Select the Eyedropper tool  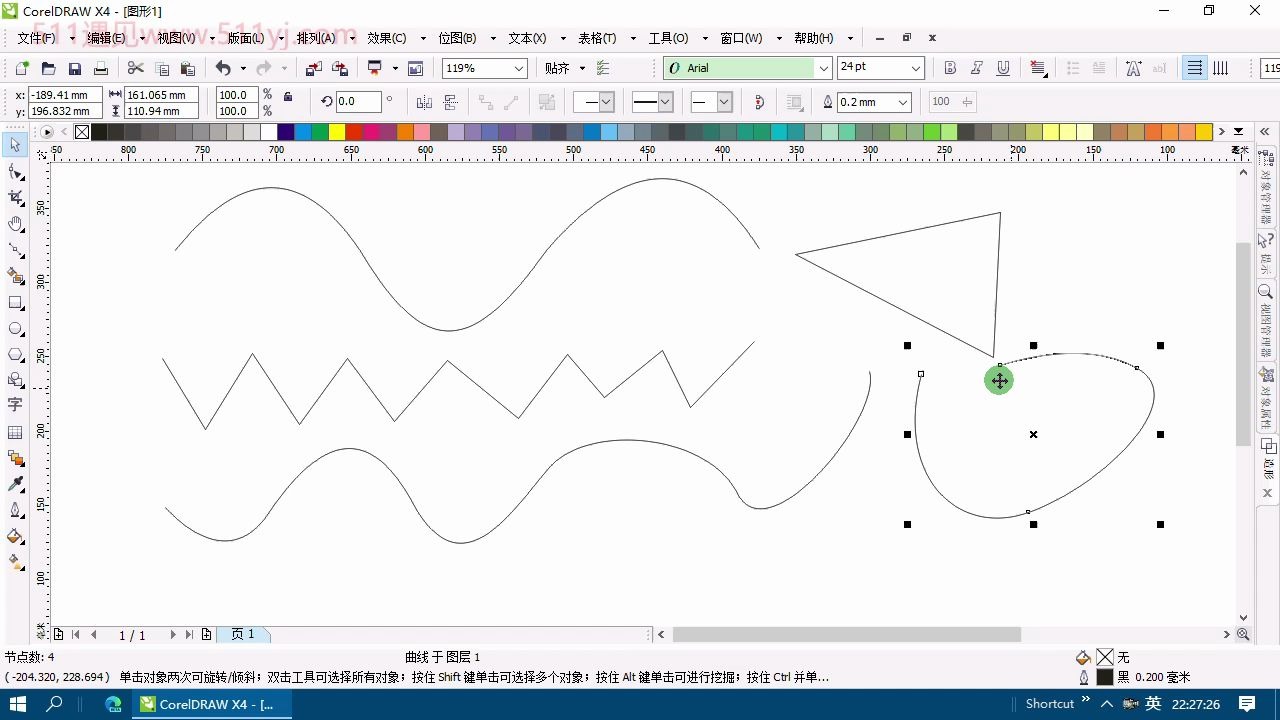(x=15, y=484)
